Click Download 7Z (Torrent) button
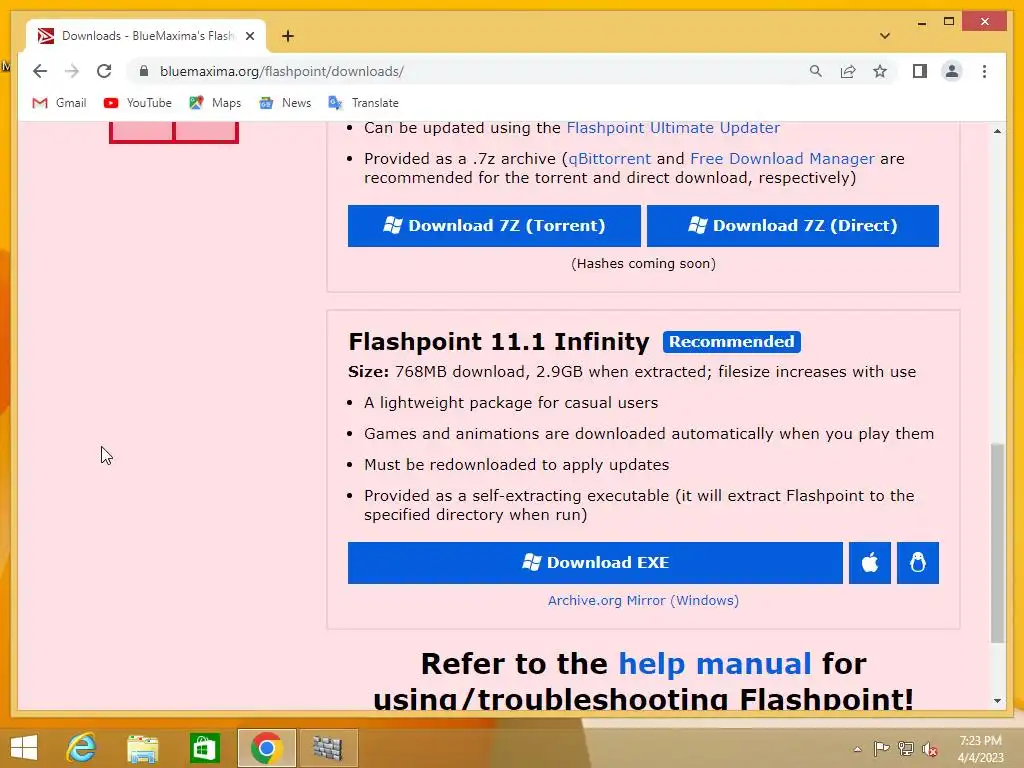 click(x=494, y=226)
